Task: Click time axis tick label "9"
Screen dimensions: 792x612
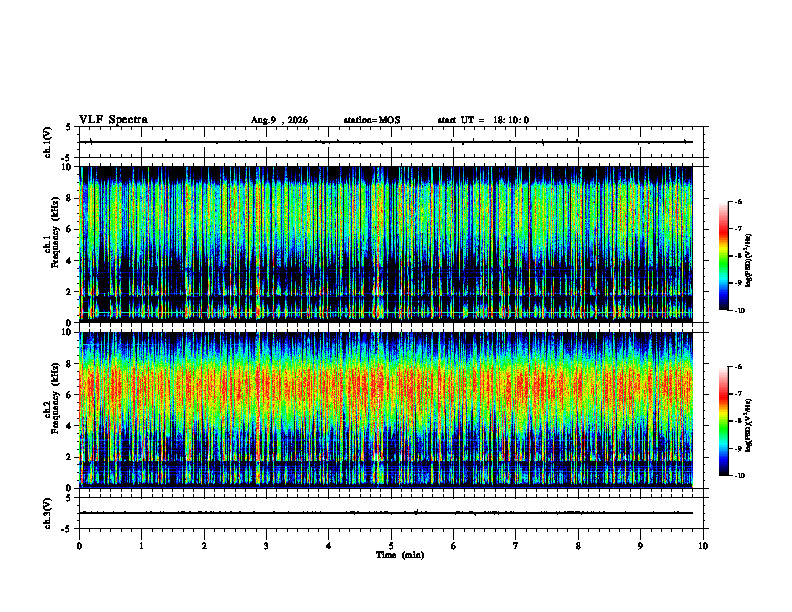Action: tap(640, 546)
